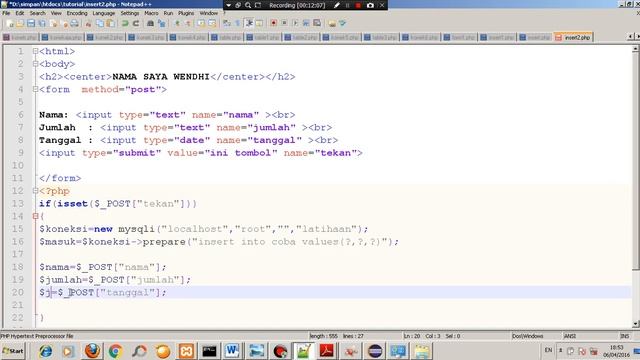
Task: Click the Replace toolbar icon
Action: [162, 23]
